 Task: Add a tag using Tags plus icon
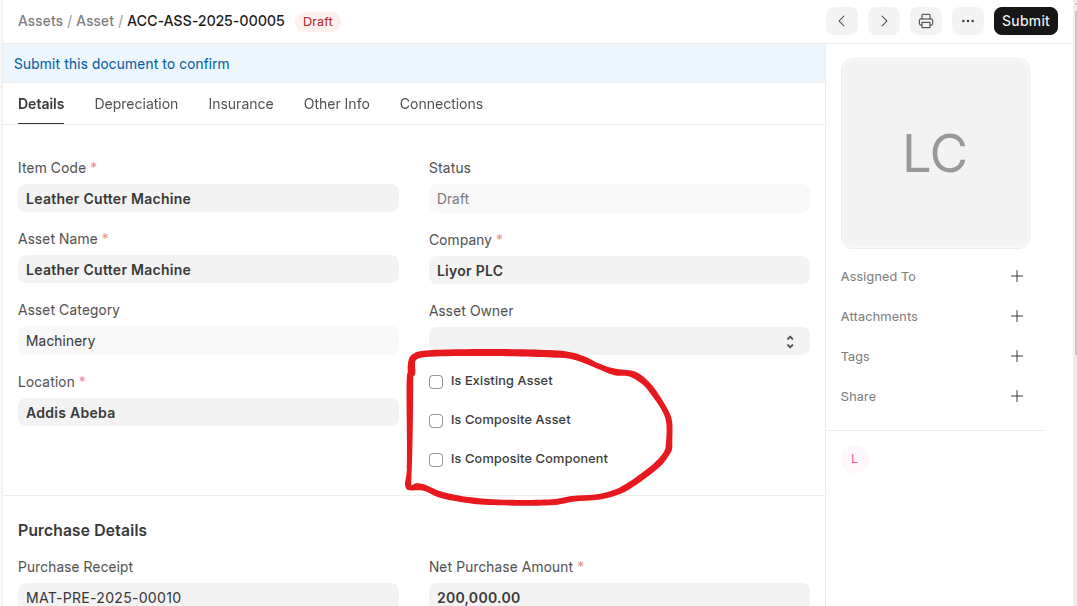point(1016,356)
